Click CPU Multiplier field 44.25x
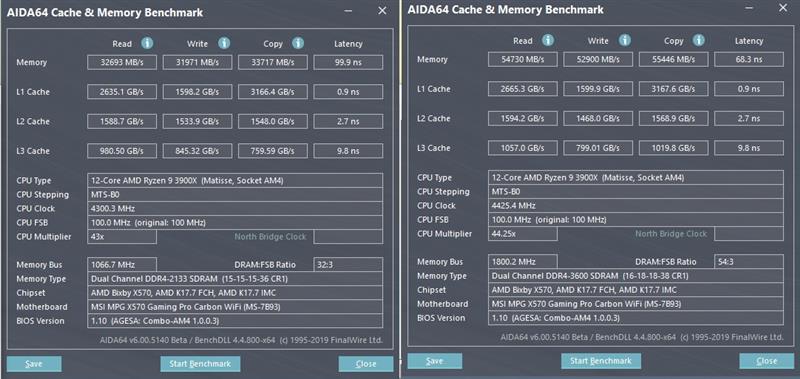Screen dimensions: 800x379 [x=523, y=234]
